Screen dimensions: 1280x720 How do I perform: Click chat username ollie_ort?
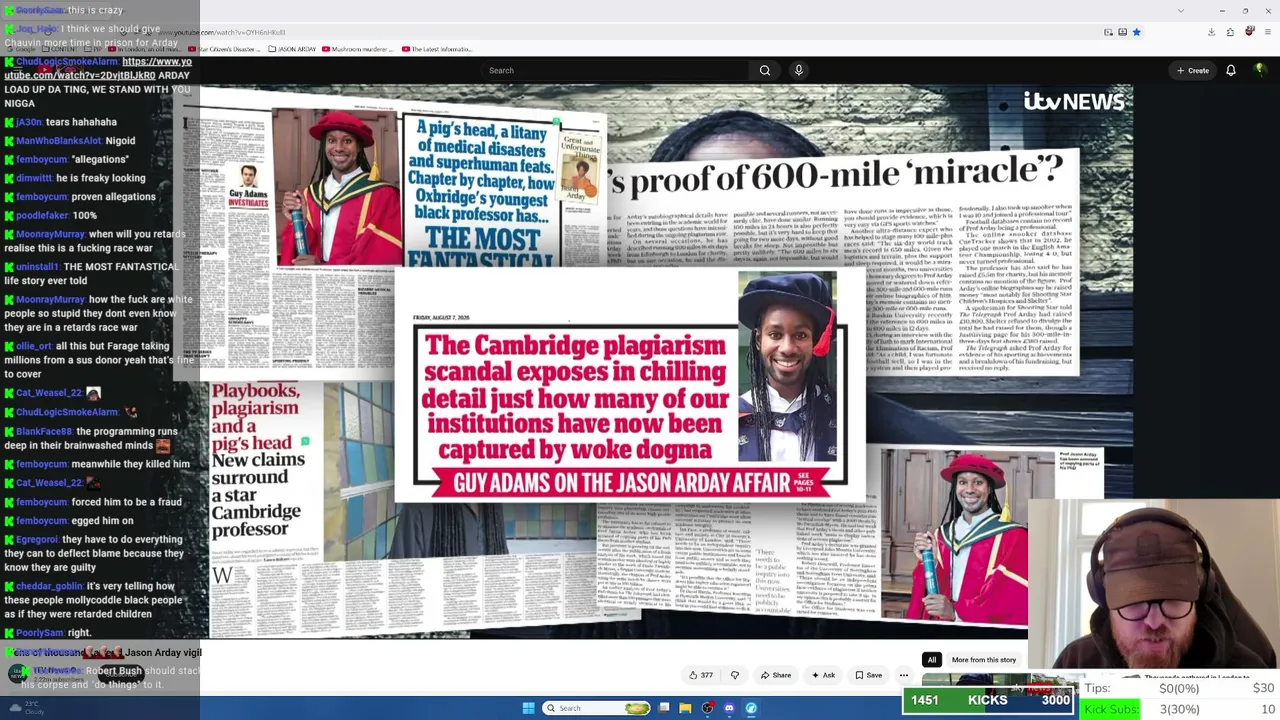click(33, 346)
